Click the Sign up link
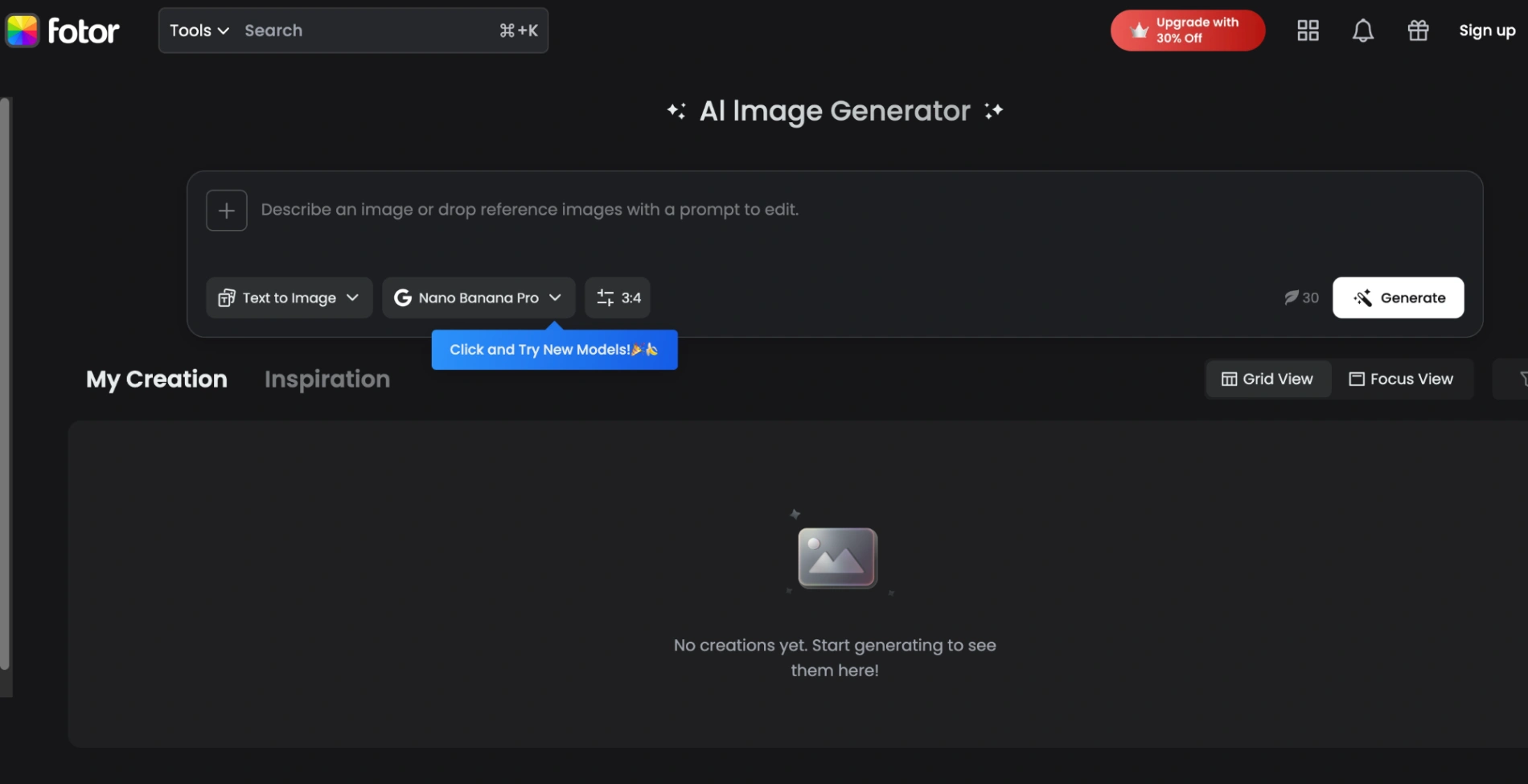1528x784 pixels. click(1486, 31)
